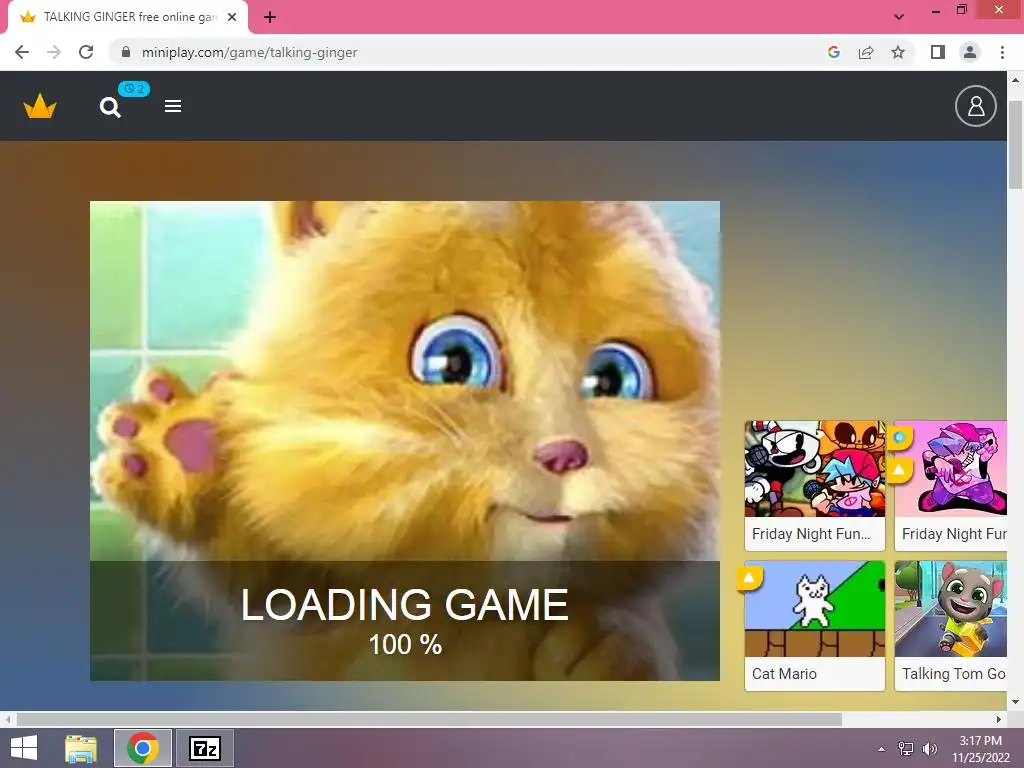Screen dimensions: 1024x768
Task: Close the Talking Ginger tab
Action: [x=232, y=17]
